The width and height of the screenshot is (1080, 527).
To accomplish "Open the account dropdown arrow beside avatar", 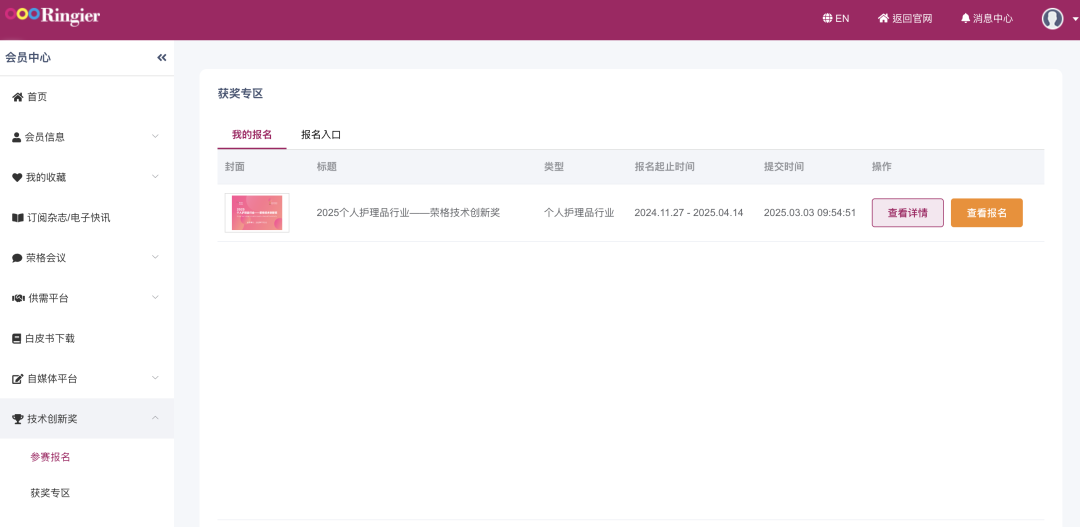I will (x=1075, y=19).
